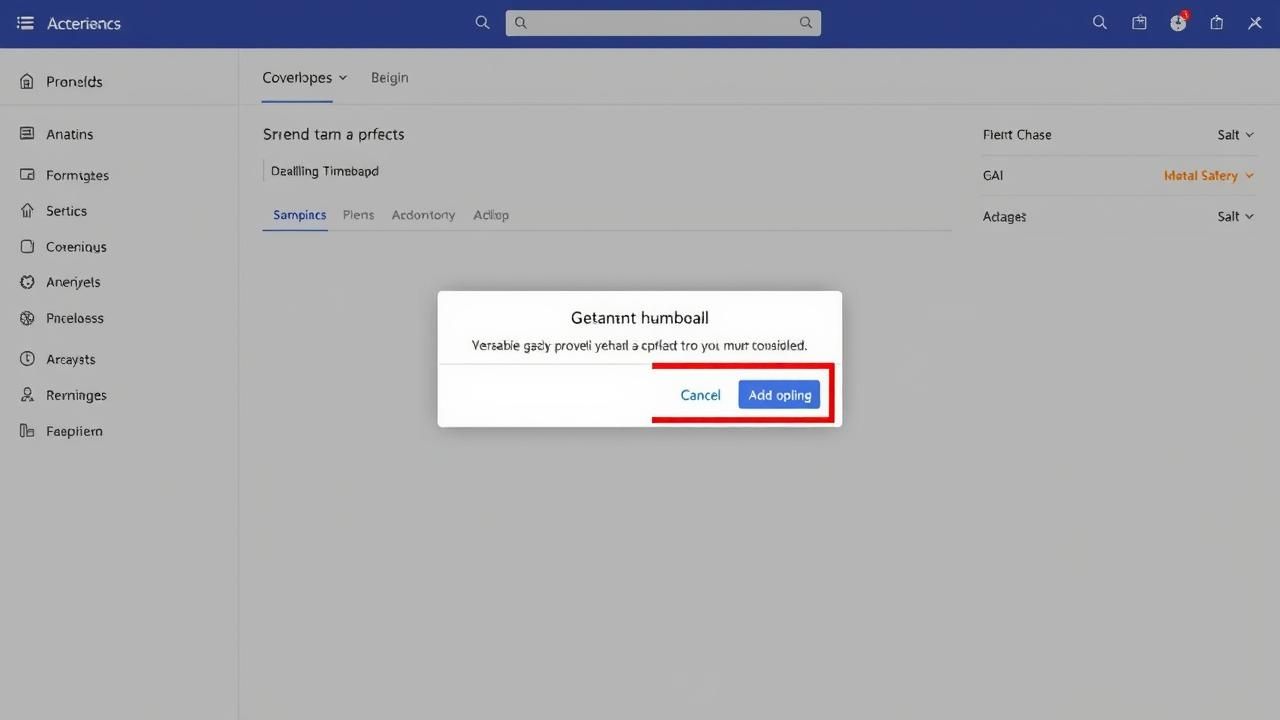Viewport: 1280px width, 720px height.
Task: Switch to the Beigin tab
Action: [389, 77]
